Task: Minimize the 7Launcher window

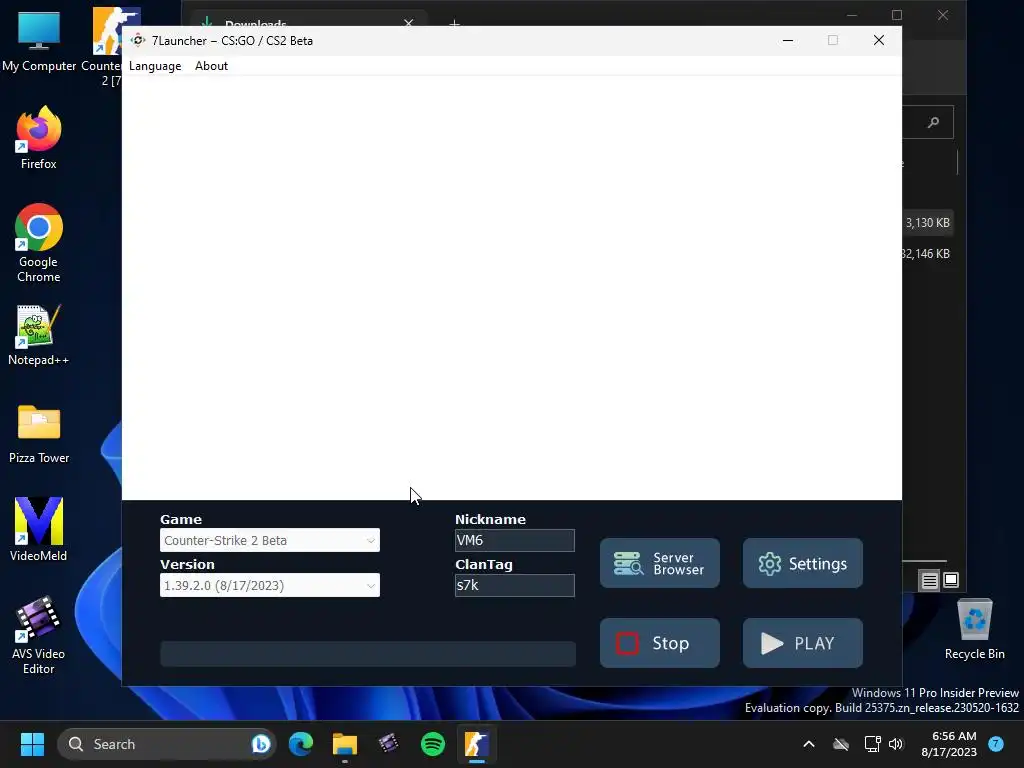Action: click(x=788, y=40)
